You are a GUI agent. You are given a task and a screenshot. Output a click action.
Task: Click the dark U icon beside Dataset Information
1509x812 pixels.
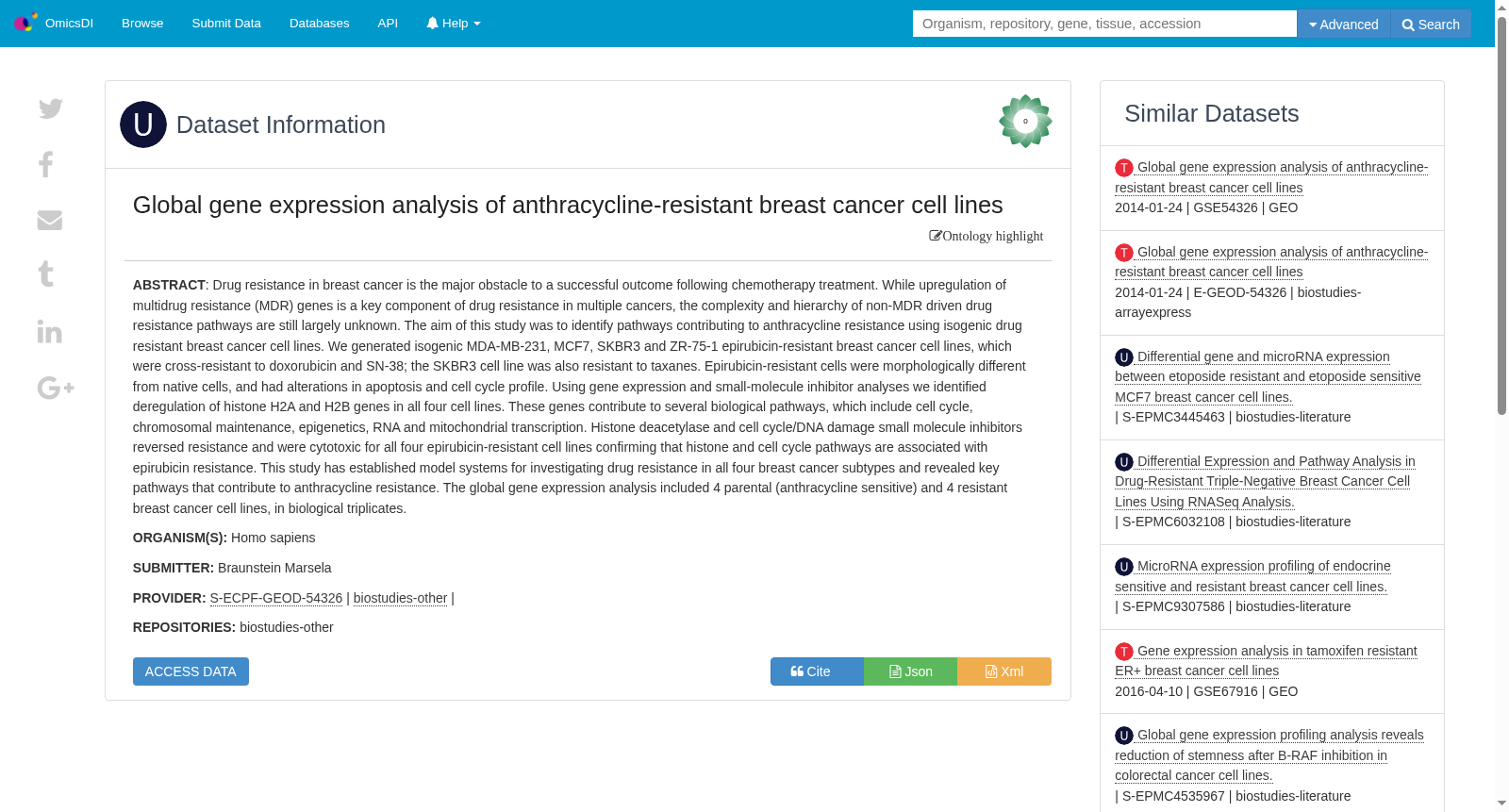click(143, 124)
